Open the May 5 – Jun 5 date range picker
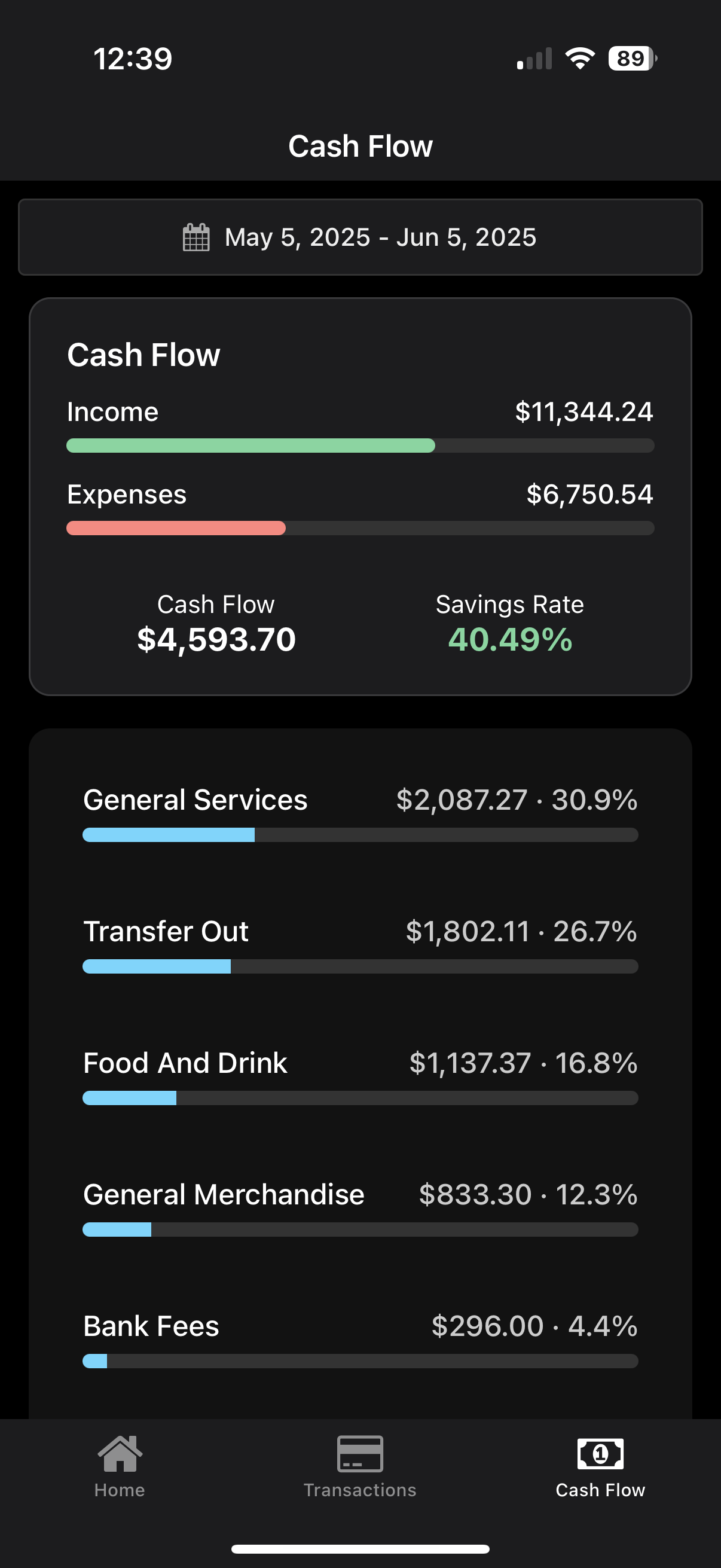721x1568 pixels. point(380,237)
